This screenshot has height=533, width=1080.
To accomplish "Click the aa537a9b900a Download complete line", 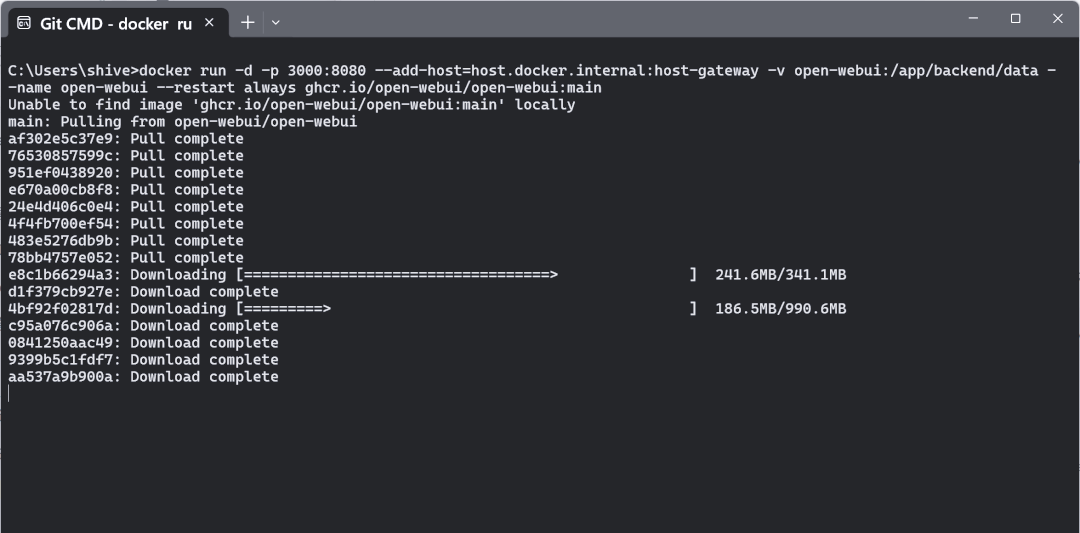I will click(143, 377).
